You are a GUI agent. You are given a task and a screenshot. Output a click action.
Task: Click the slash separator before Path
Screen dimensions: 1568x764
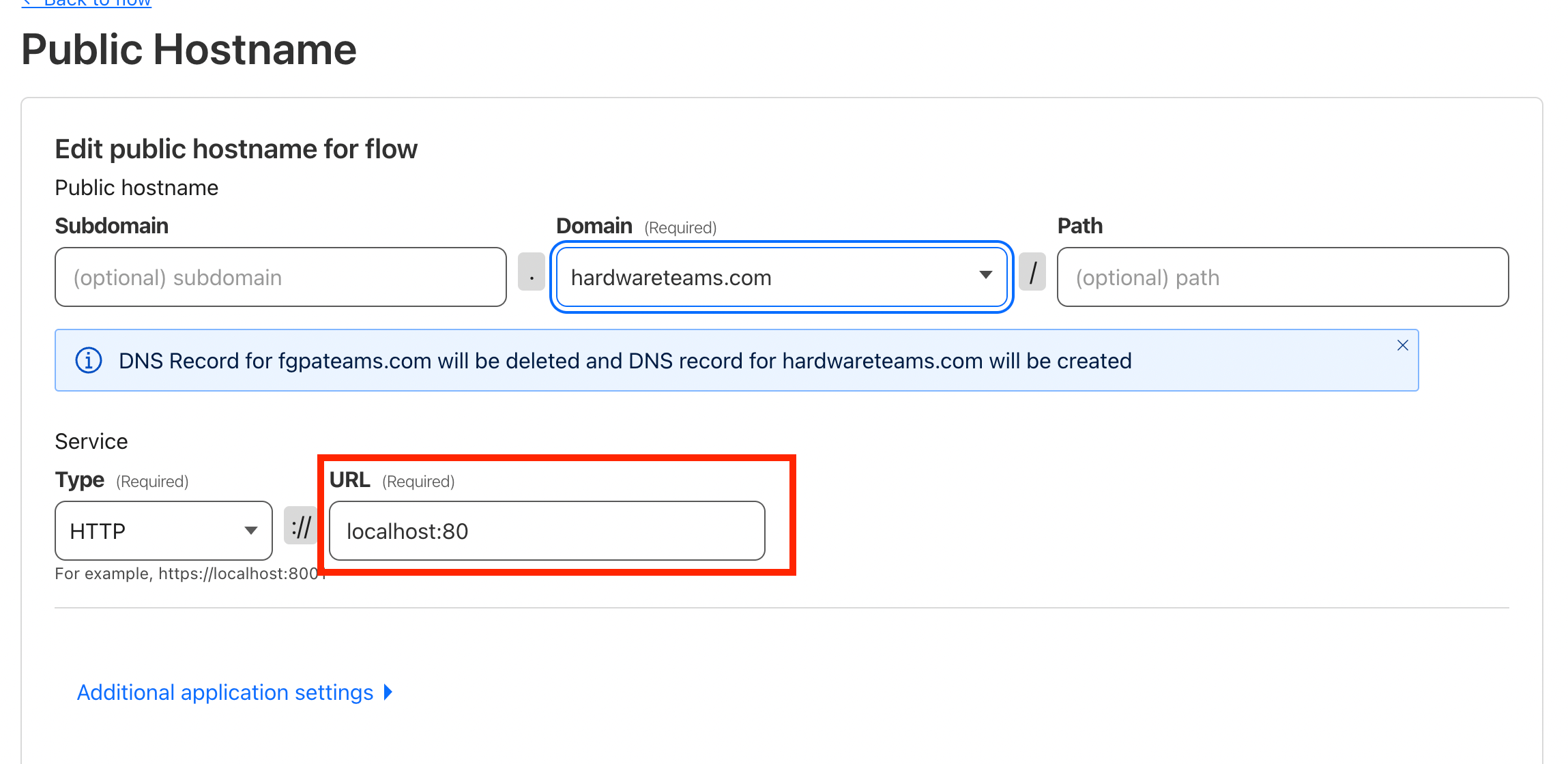(x=1032, y=272)
